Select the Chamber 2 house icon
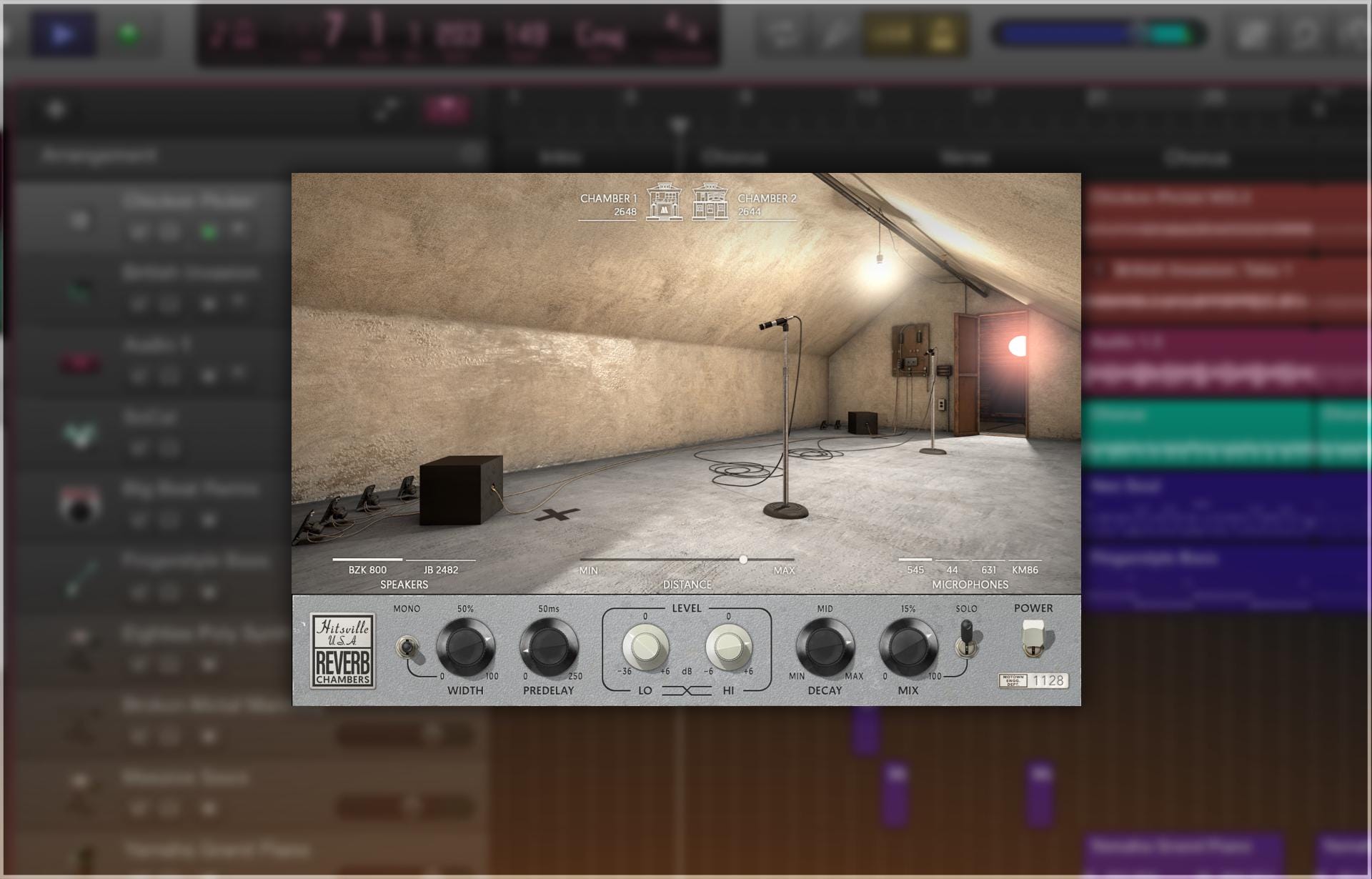This screenshot has height=879, width=1372. click(710, 202)
